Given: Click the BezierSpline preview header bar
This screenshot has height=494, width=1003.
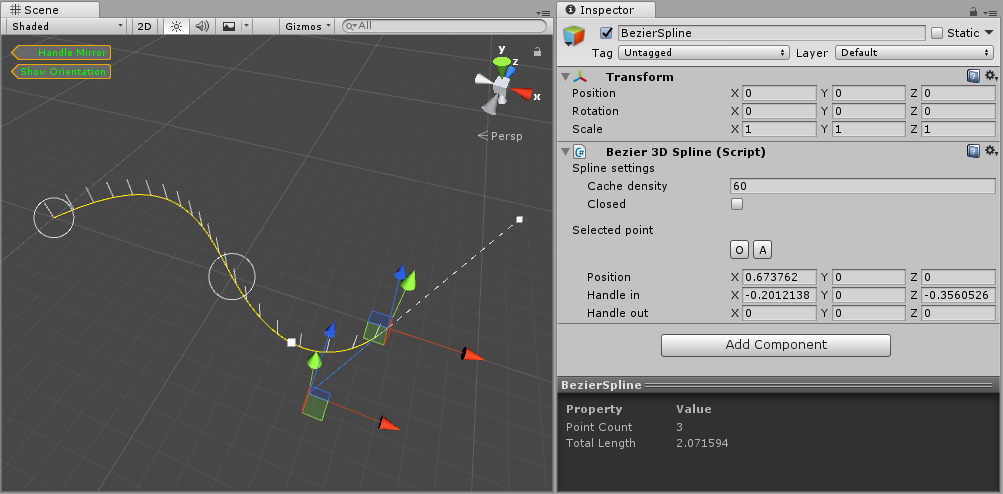Looking at the screenshot, I should tap(778, 385).
